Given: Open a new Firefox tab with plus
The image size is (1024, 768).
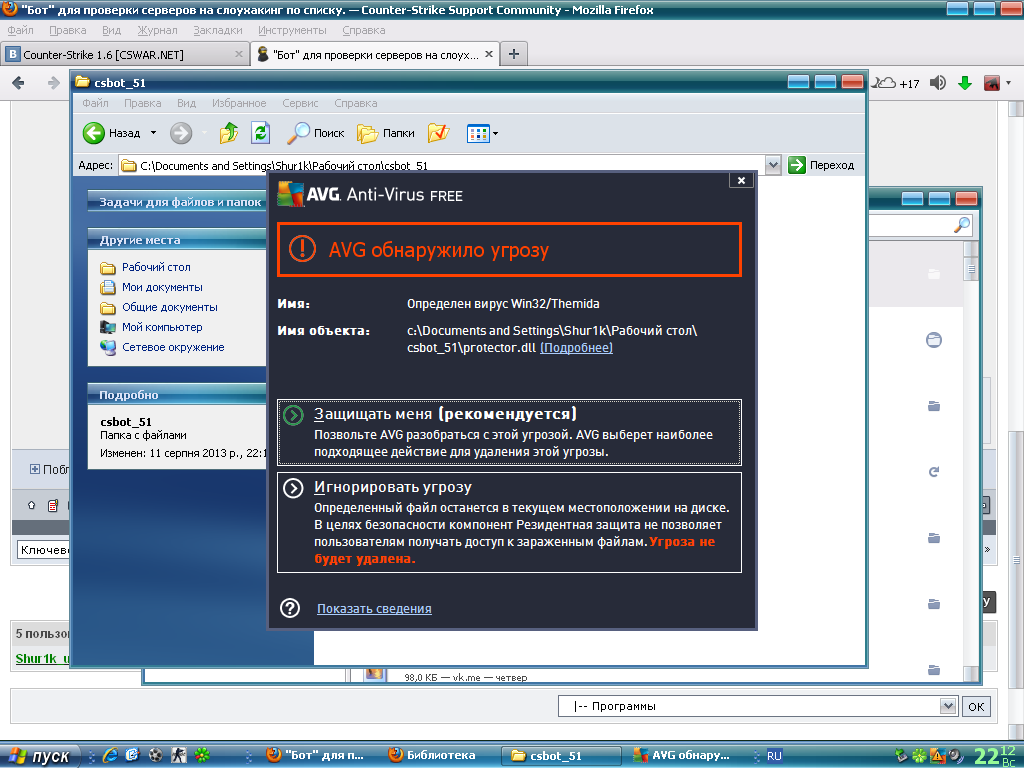Looking at the screenshot, I should [514, 54].
